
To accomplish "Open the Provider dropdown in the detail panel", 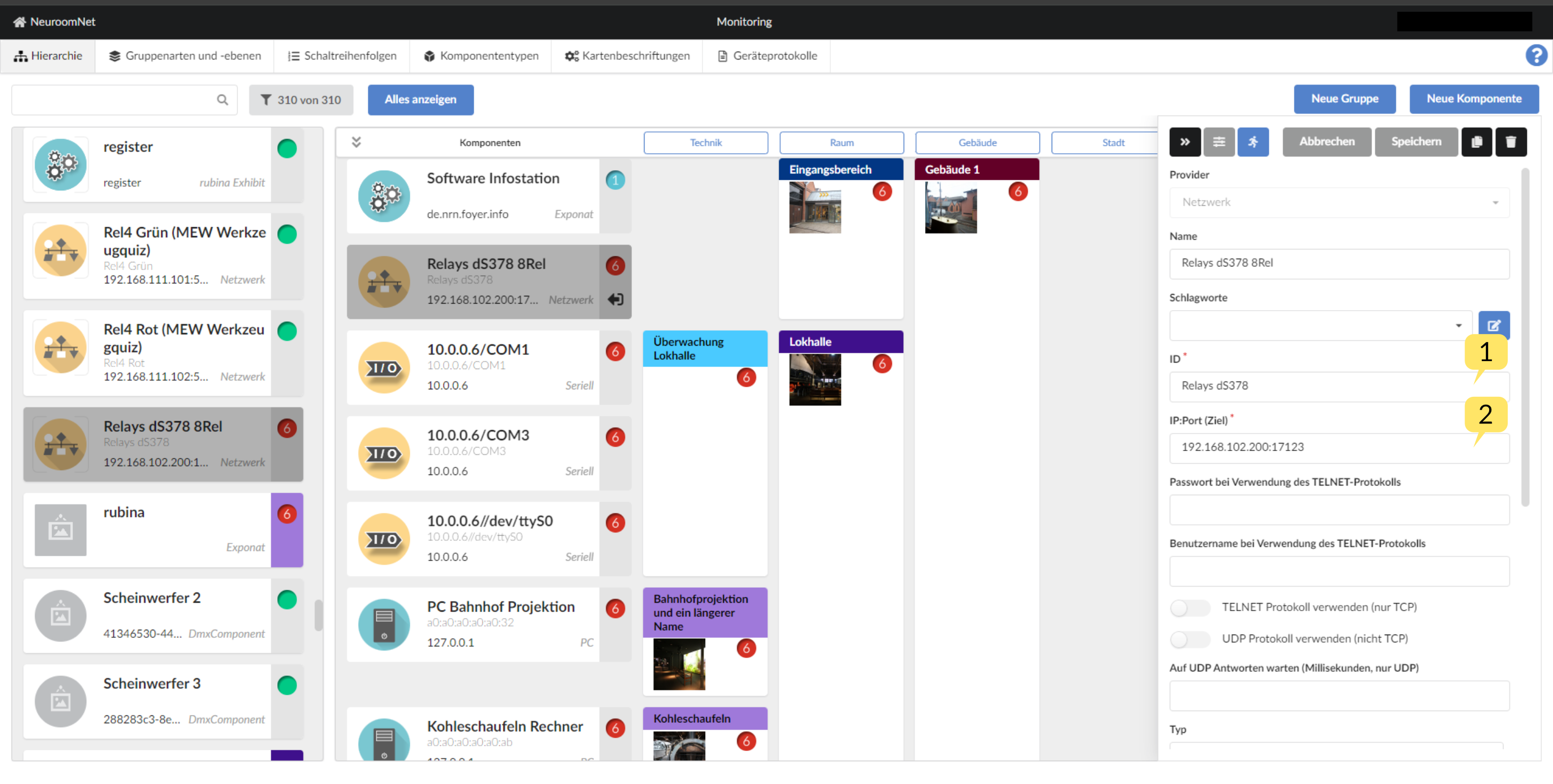I will [x=1338, y=202].
